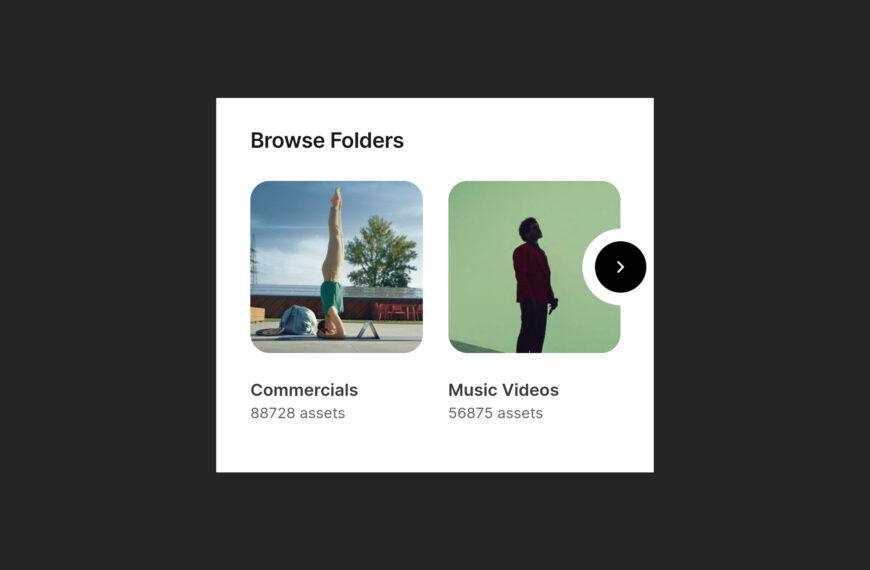Click the gray bag in Commercials thumbnail

tap(299, 321)
